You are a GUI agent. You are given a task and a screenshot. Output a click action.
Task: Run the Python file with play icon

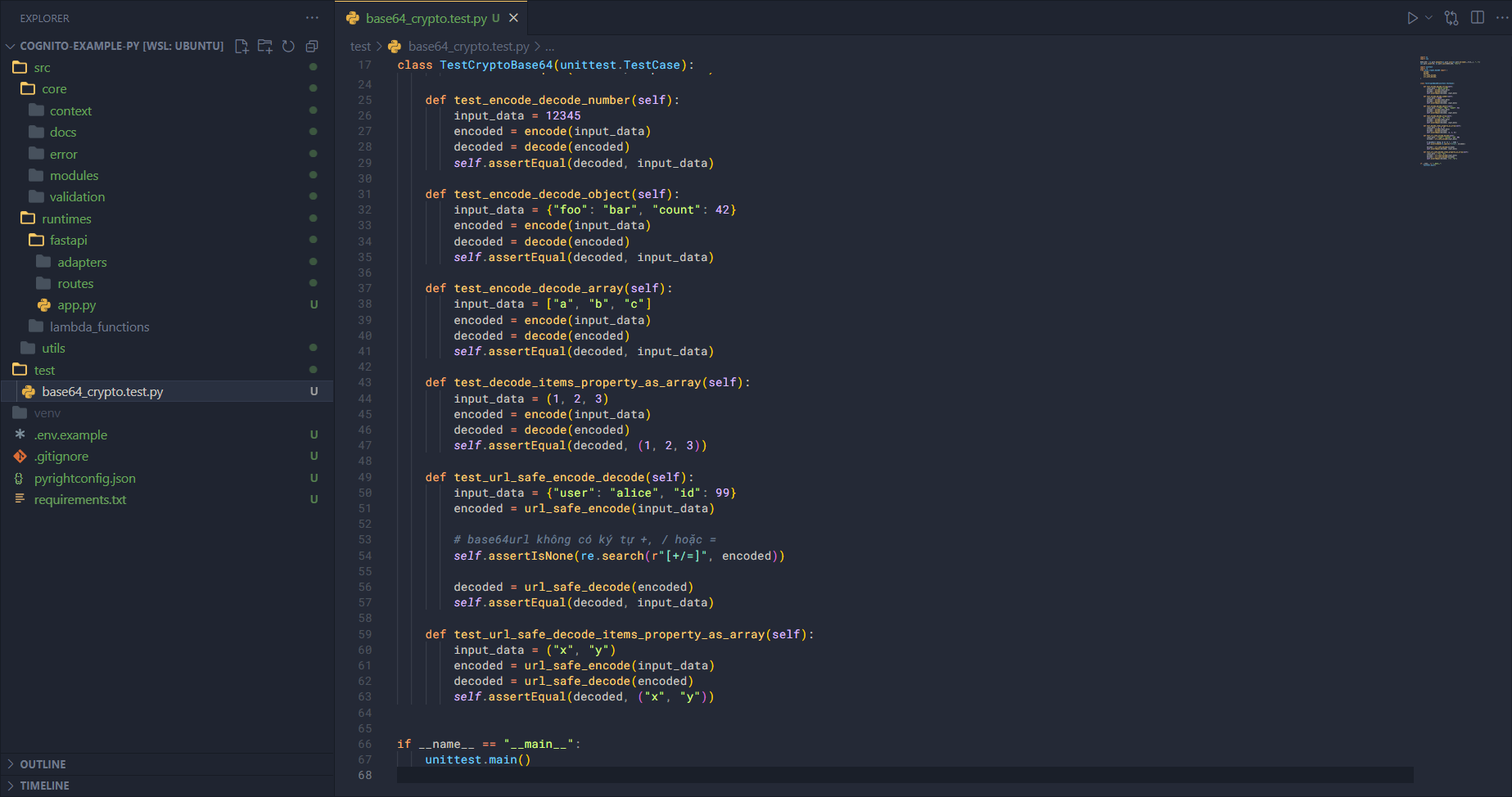[1412, 18]
